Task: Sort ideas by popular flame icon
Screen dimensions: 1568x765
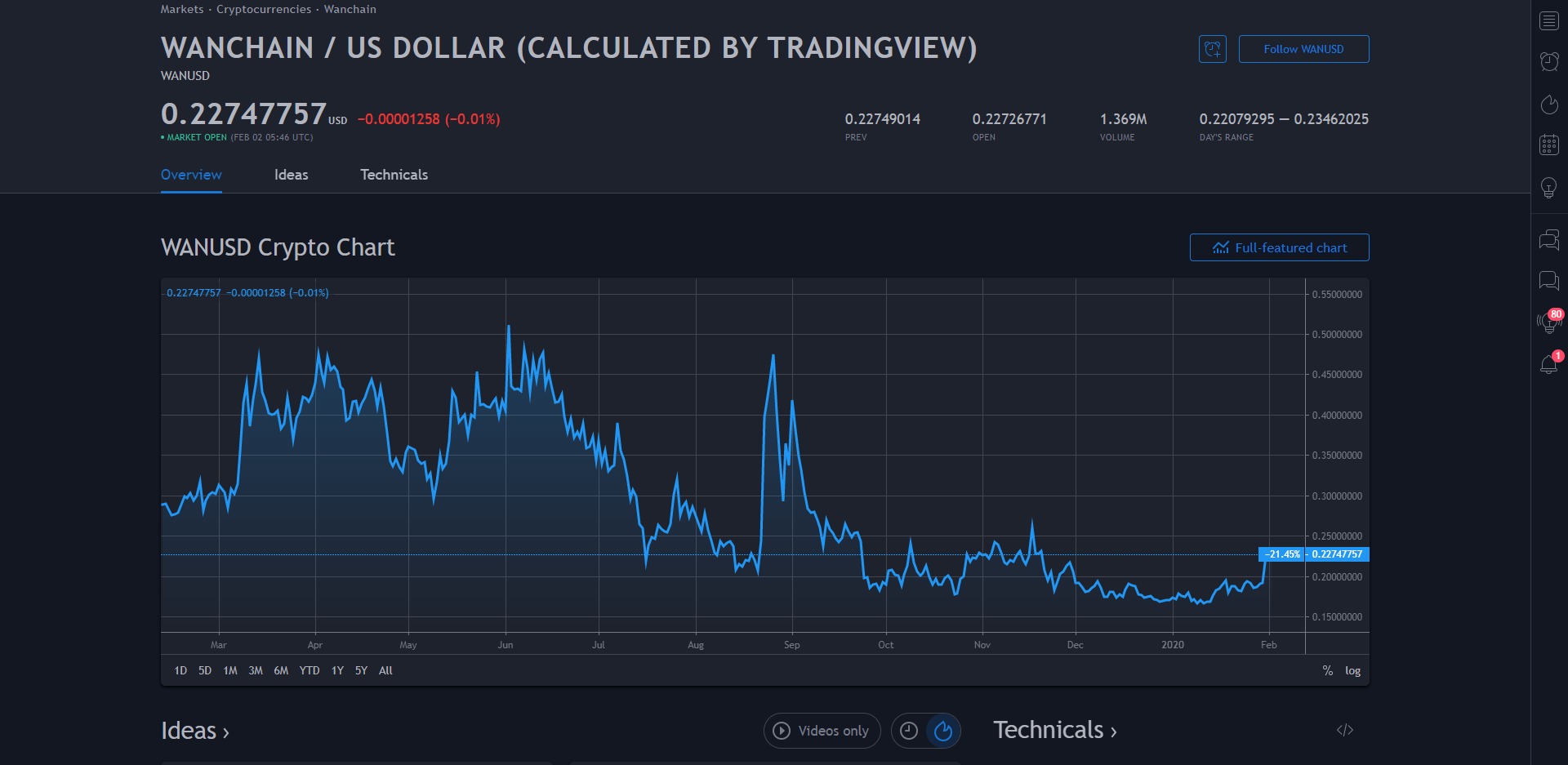Action: 943,731
